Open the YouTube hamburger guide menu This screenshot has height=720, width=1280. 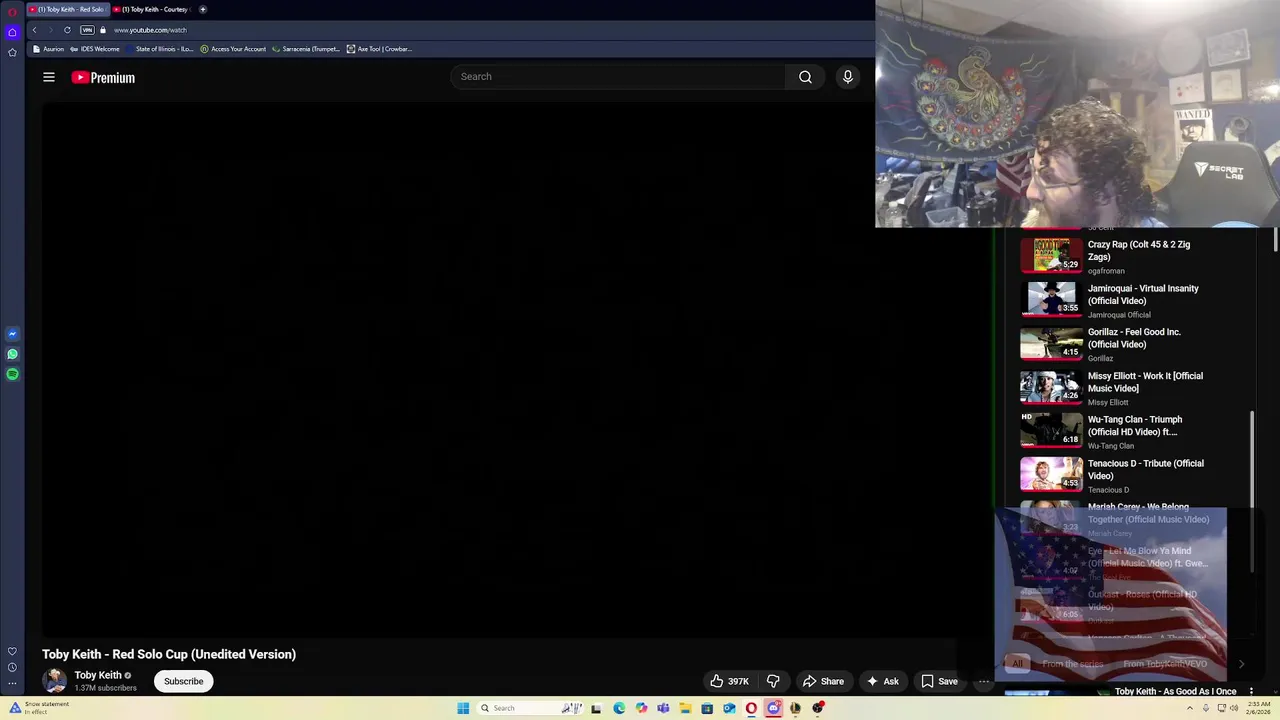point(48,77)
